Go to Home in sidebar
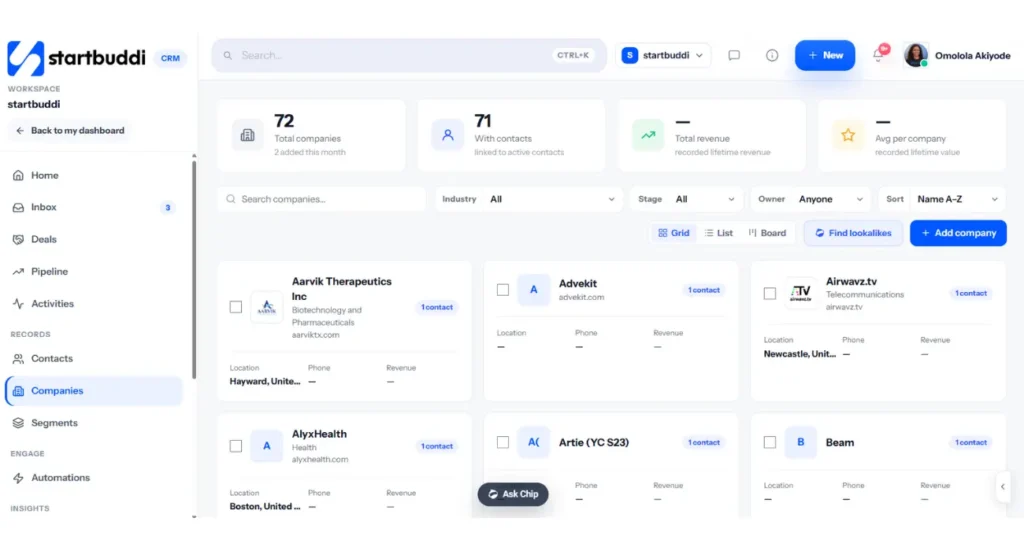This screenshot has width=1024, height=551. click(x=93, y=175)
